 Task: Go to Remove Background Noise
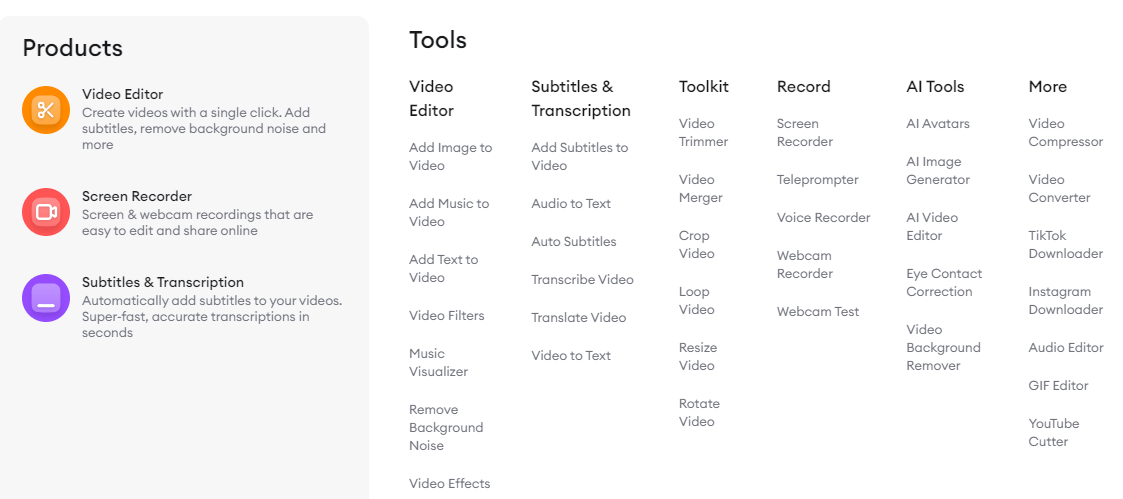(x=446, y=427)
